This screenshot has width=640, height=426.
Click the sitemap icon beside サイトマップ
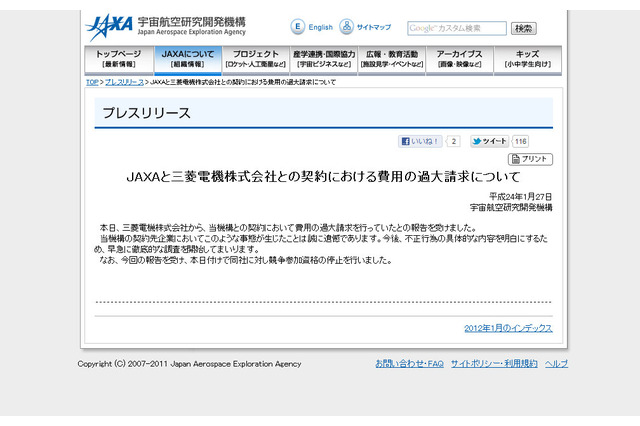click(347, 27)
